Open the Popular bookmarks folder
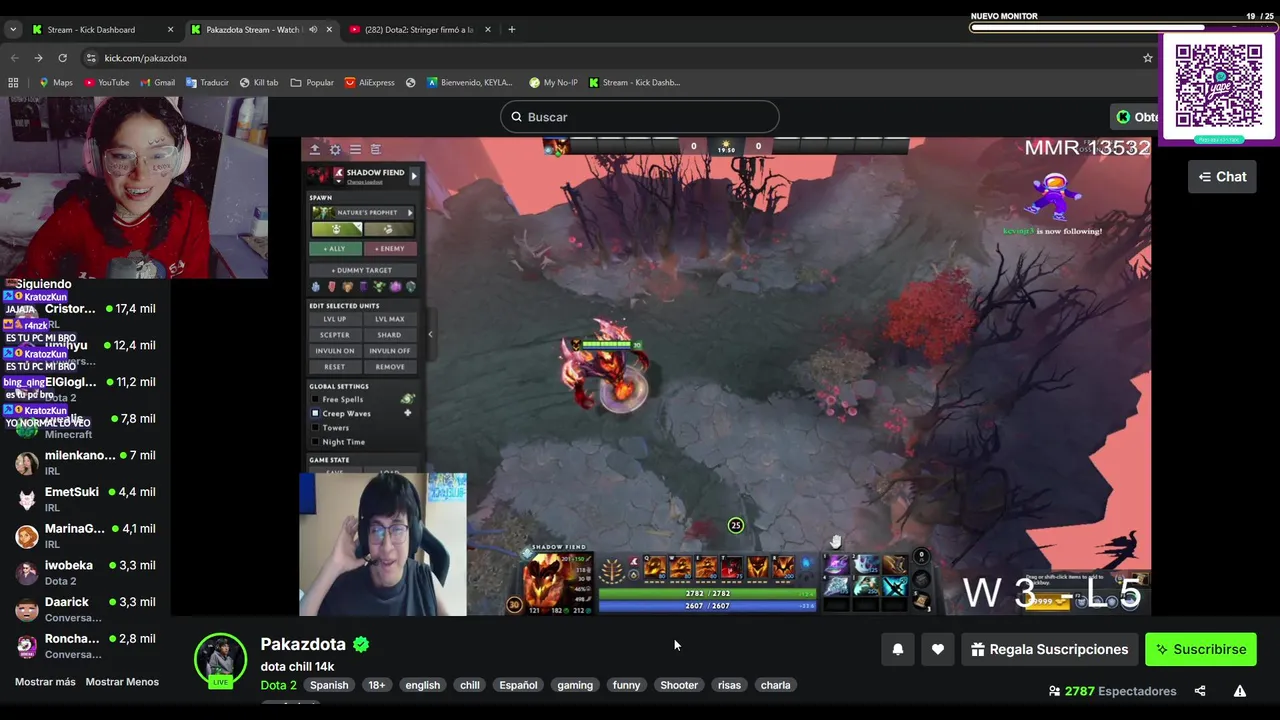The image size is (1280, 720). pos(312,83)
